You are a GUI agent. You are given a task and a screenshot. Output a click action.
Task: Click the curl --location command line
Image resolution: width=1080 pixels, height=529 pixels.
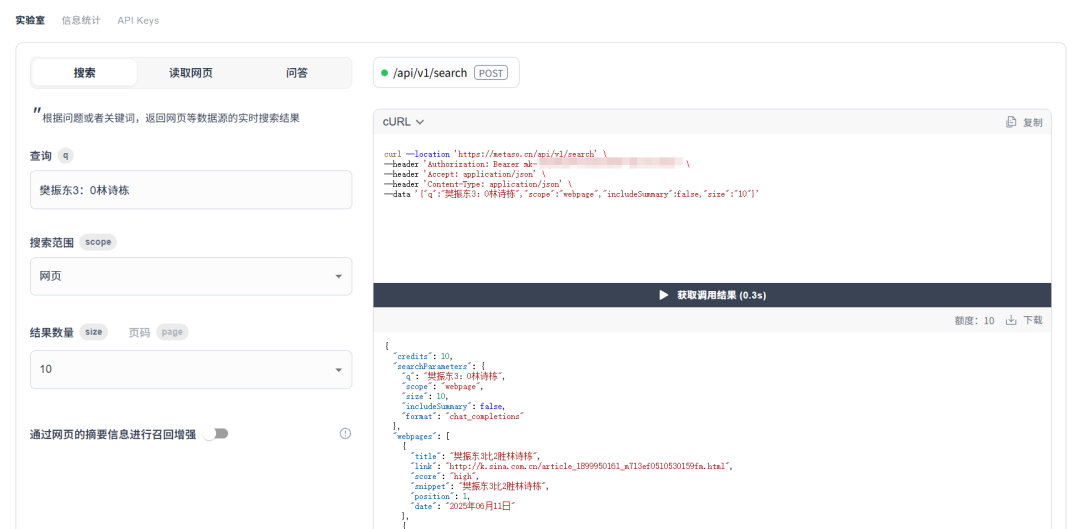pyautogui.click(x=495, y=154)
